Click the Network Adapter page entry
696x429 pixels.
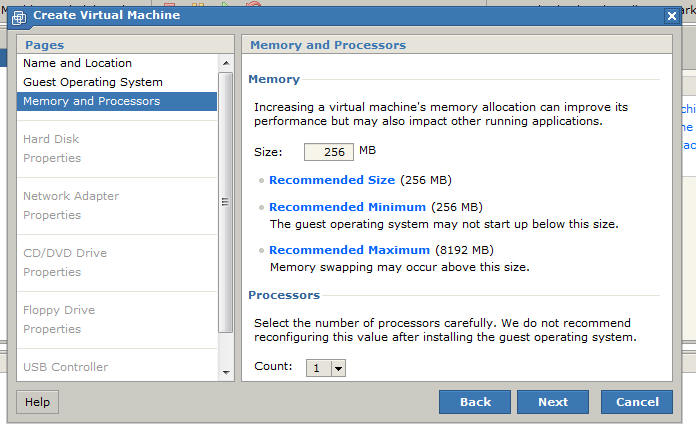(71, 196)
